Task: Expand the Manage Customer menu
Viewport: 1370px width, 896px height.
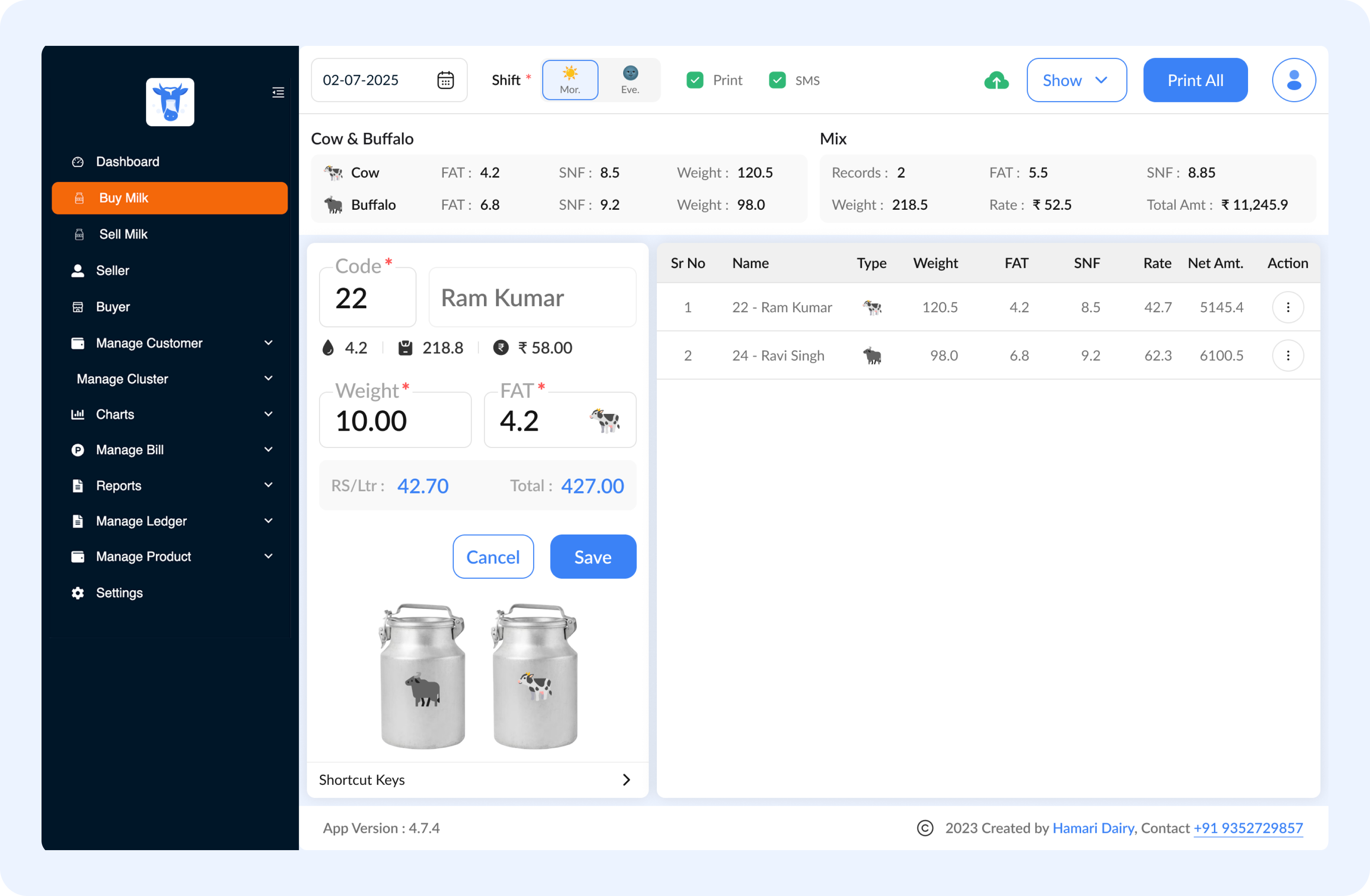Action: pos(149,343)
